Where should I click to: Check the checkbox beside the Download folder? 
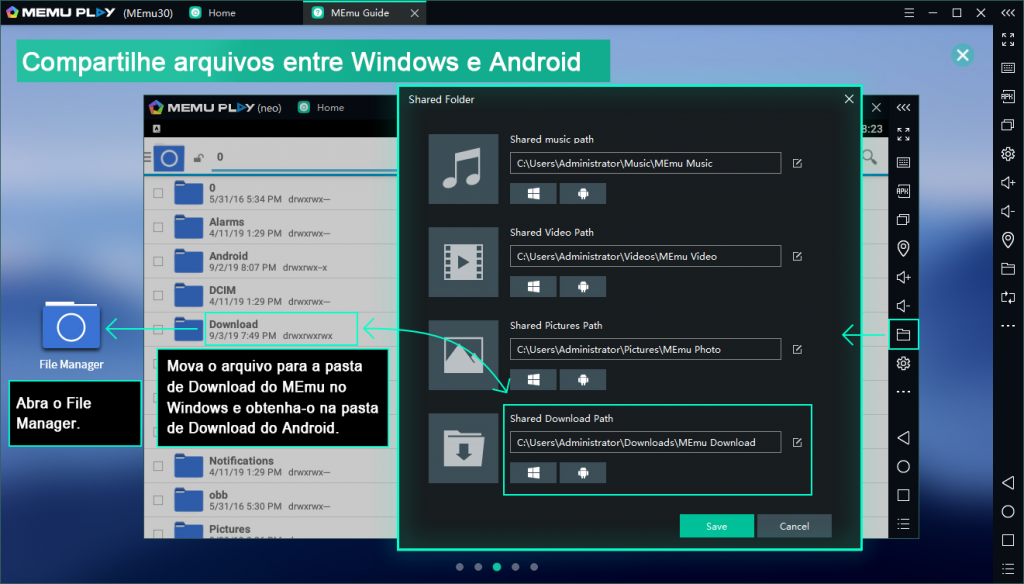coord(156,327)
